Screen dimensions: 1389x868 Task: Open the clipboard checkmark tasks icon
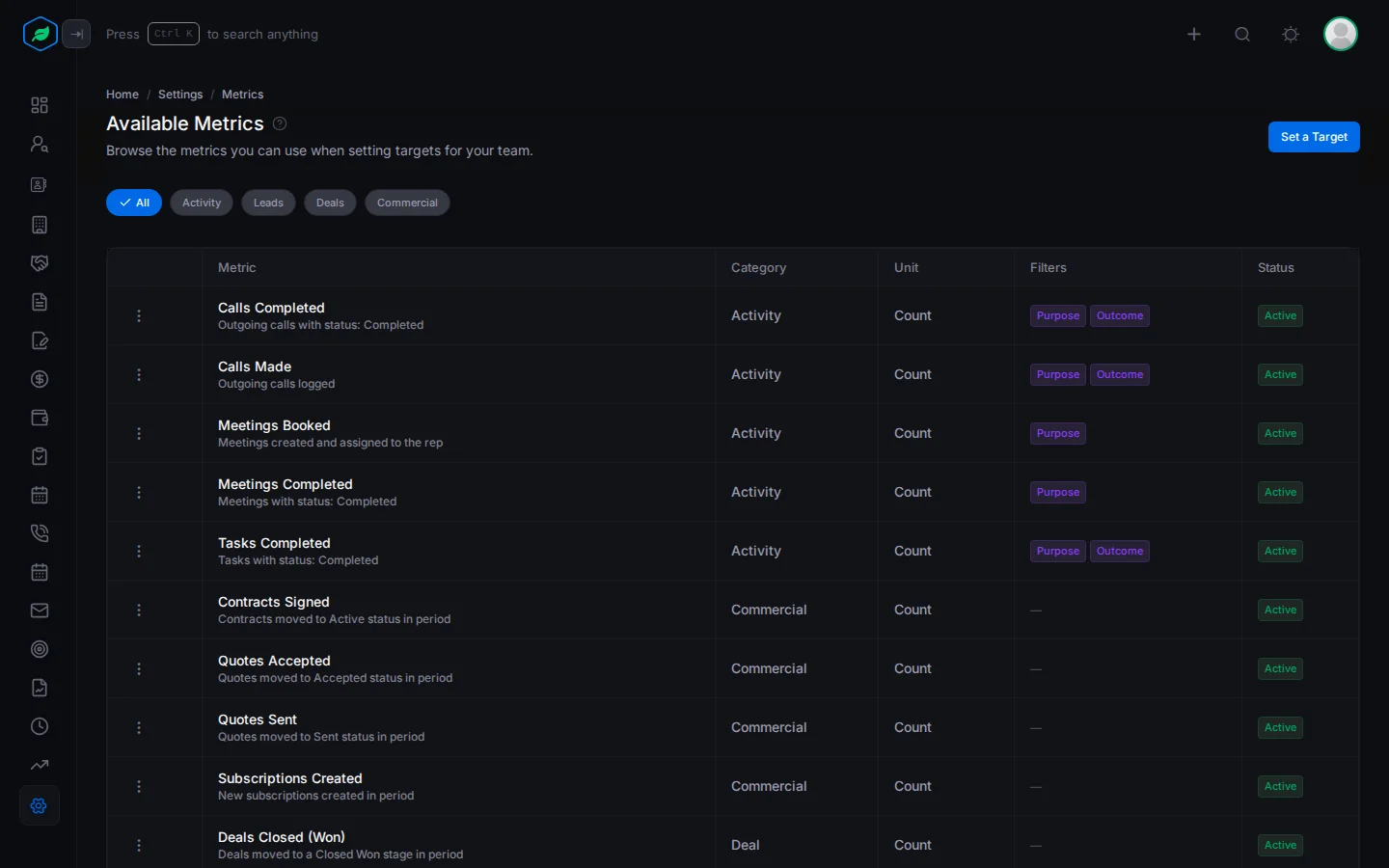pyautogui.click(x=40, y=456)
